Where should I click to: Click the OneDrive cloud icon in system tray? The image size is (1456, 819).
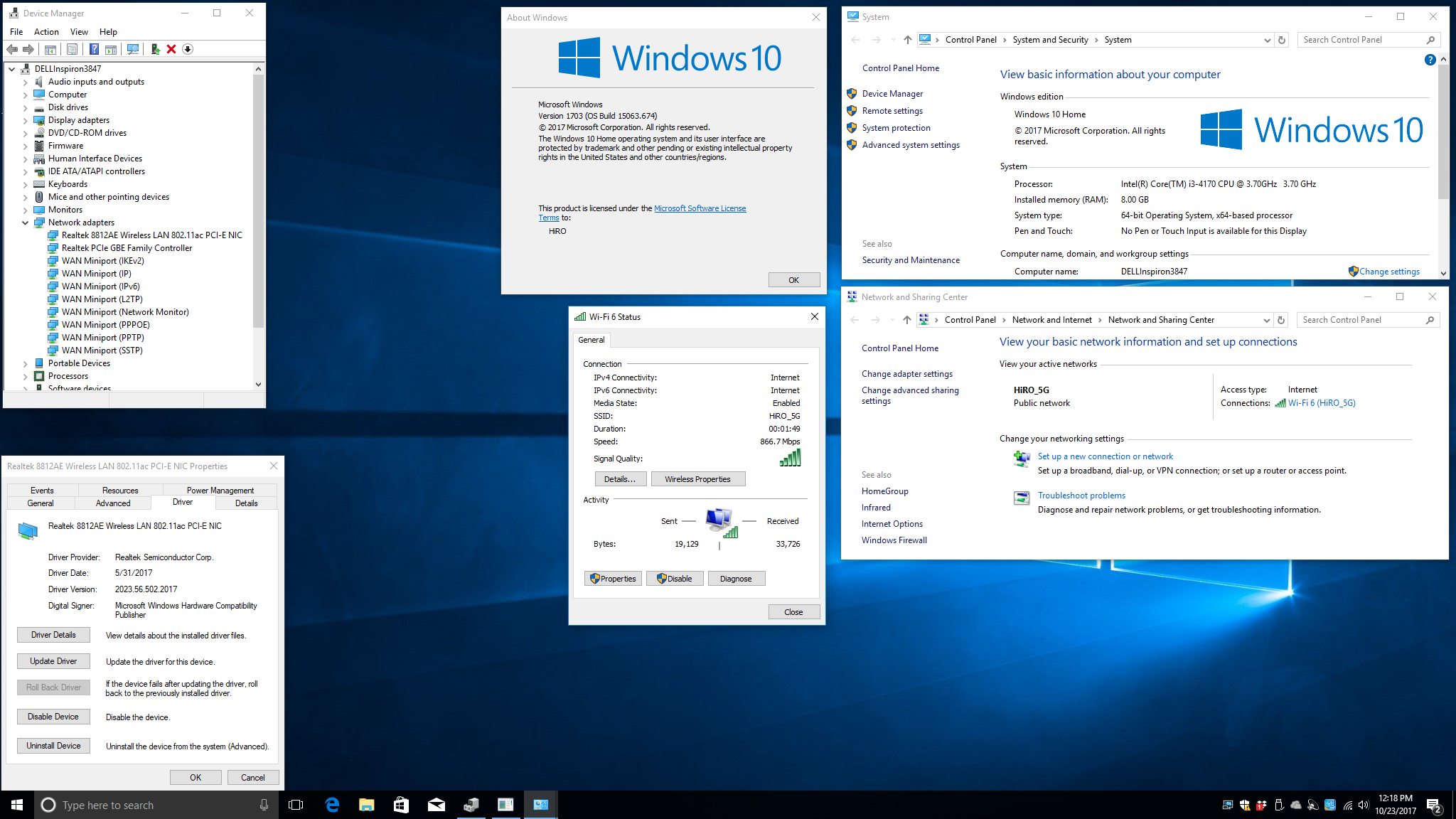tap(1296, 805)
